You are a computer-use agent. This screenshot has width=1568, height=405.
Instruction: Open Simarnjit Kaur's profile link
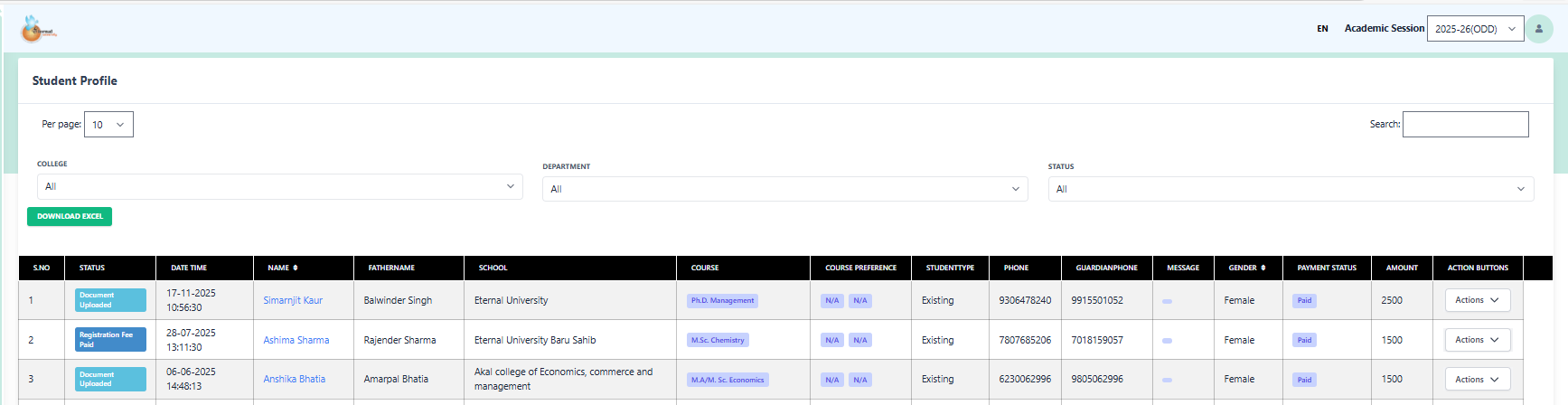pos(293,301)
